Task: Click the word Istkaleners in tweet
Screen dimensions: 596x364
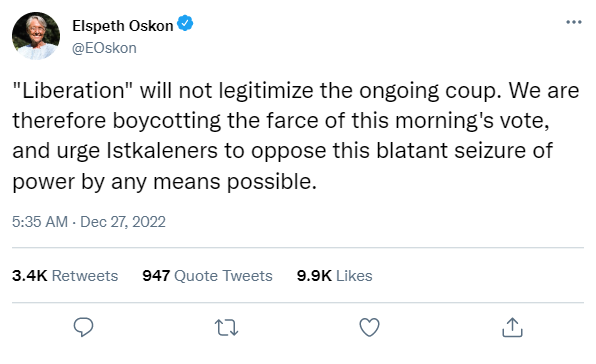Action: click(x=162, y=151)
